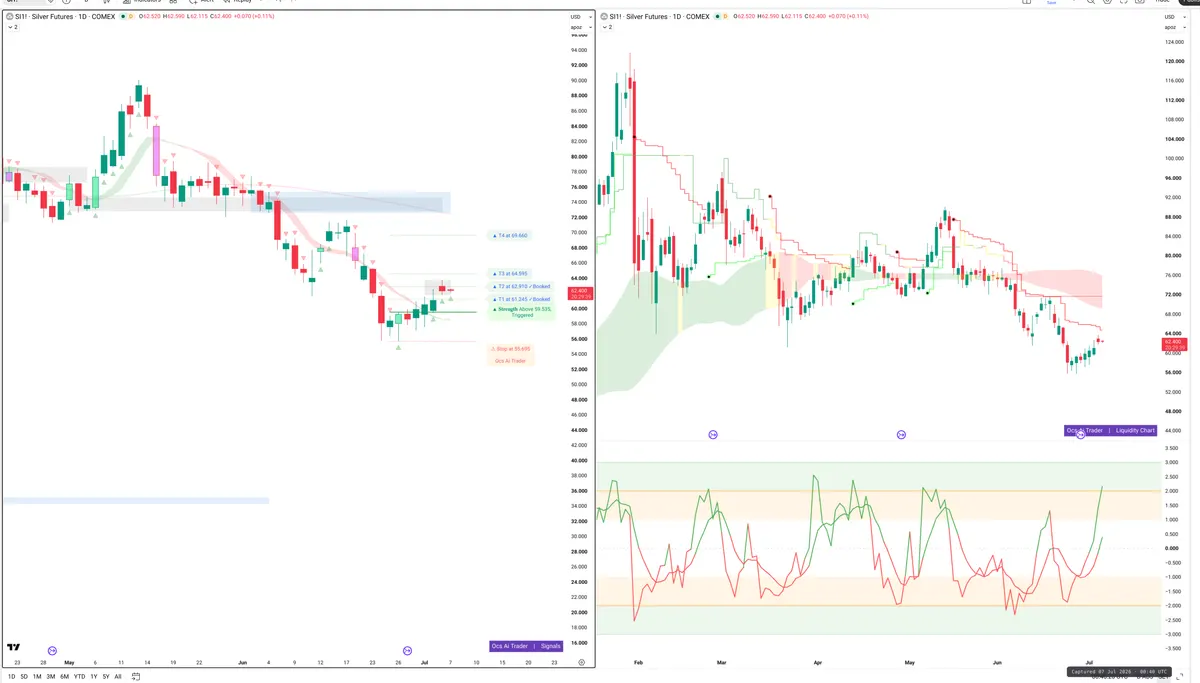Open the event marker near 28 on left chart

click(52, 650)
